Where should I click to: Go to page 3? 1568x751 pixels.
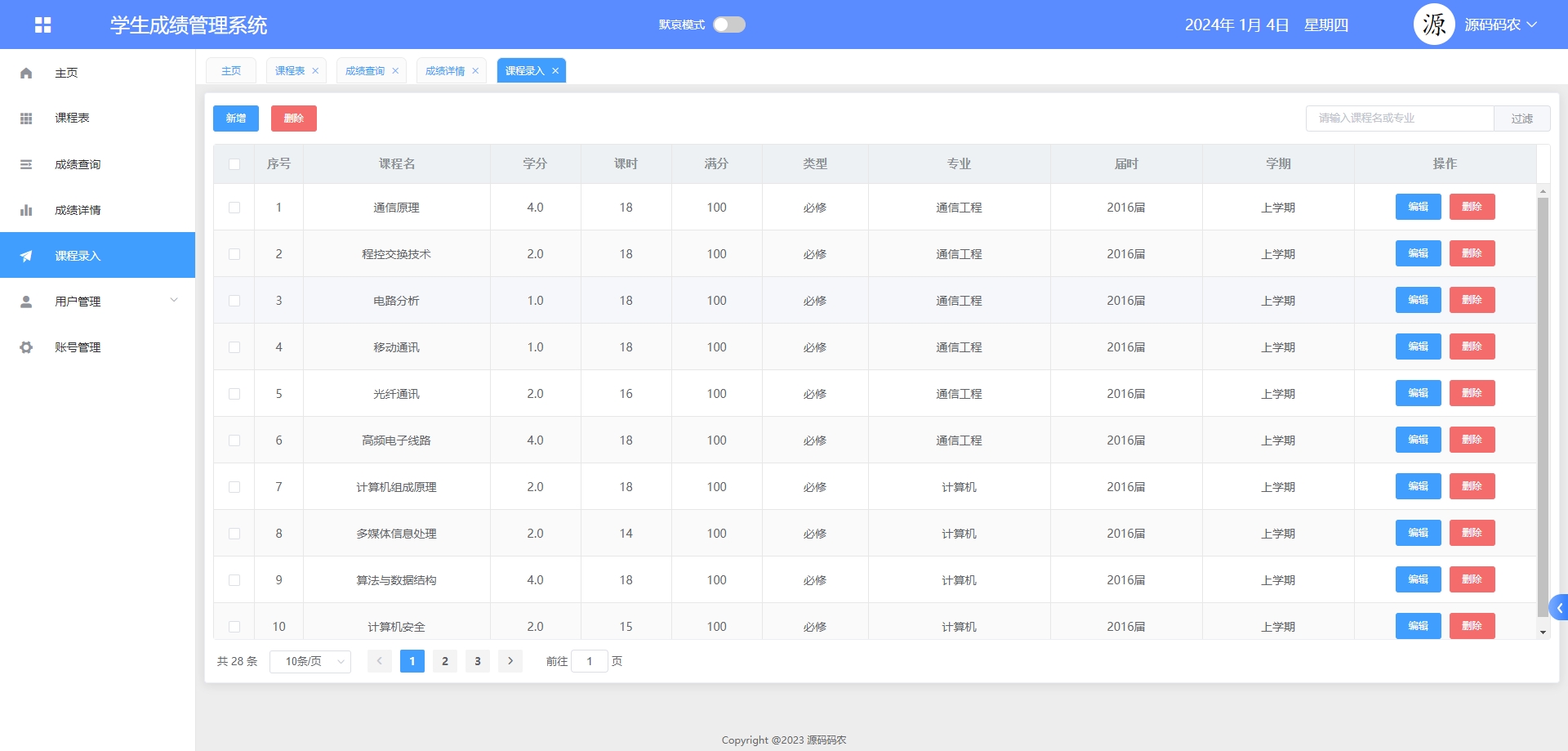(478, 661)
